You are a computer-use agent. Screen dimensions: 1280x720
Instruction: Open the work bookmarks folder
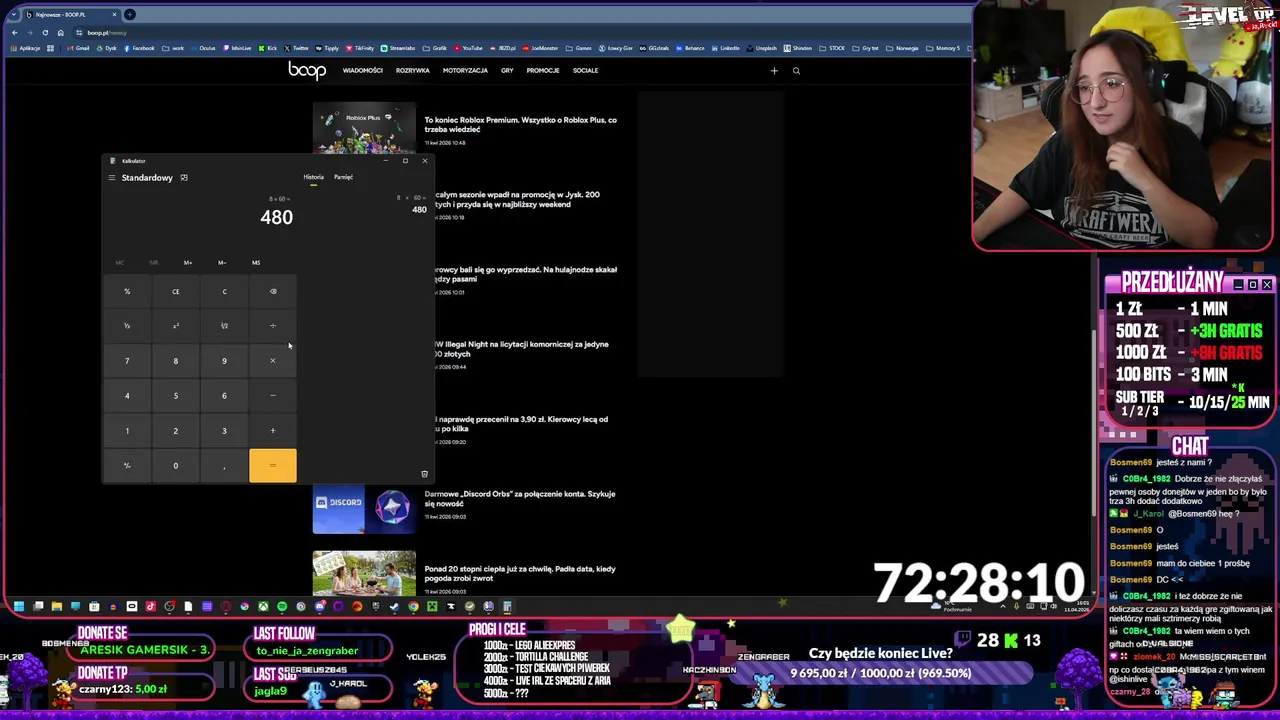[x=173, y=48]
